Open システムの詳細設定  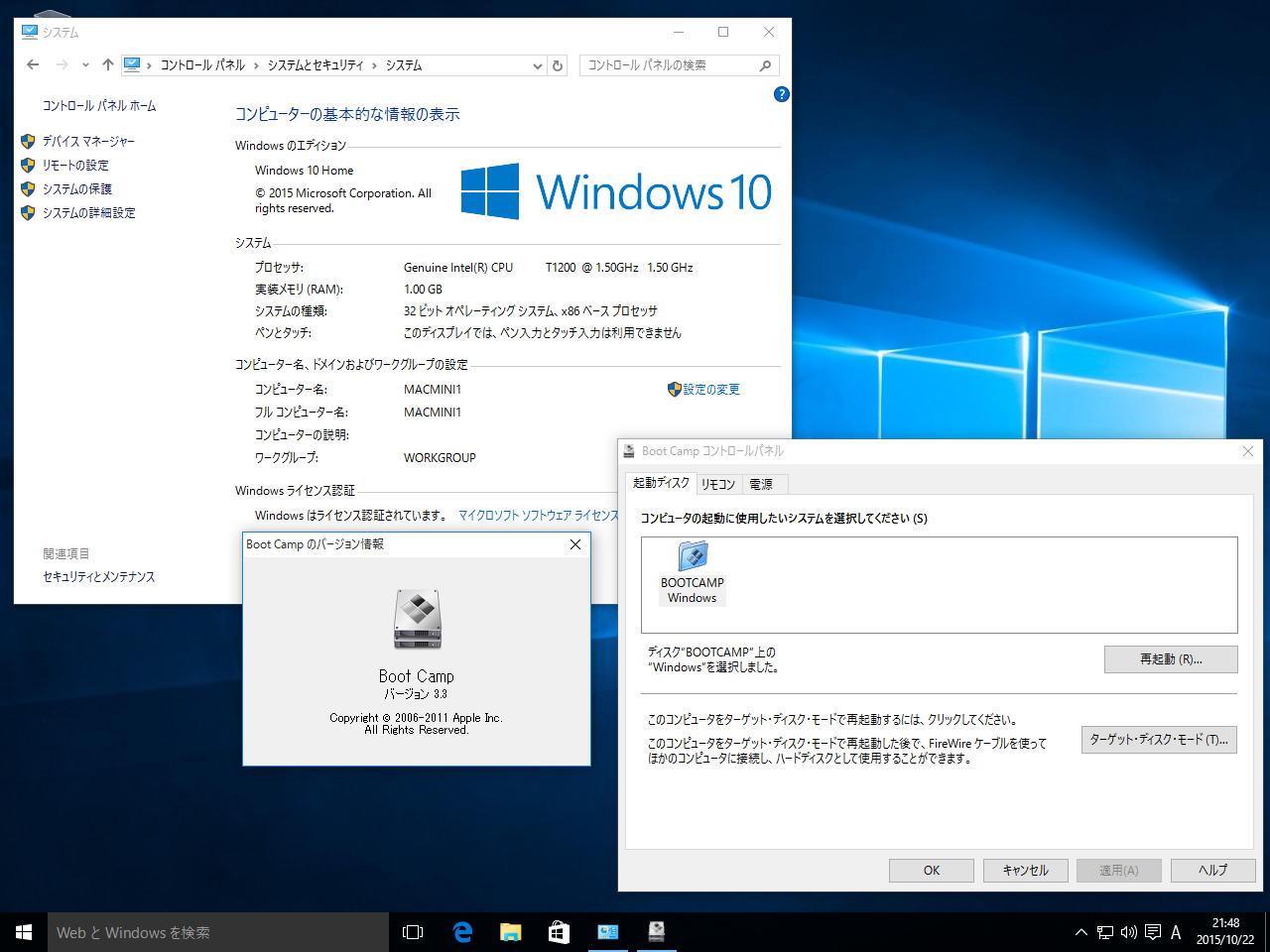[x=89, y=213]
